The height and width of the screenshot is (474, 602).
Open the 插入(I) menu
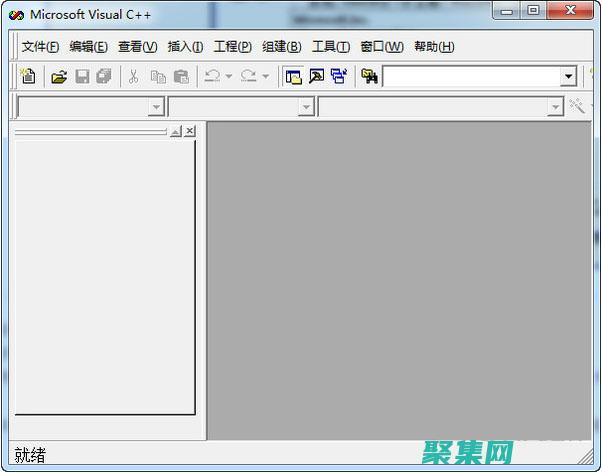point(185,47)
